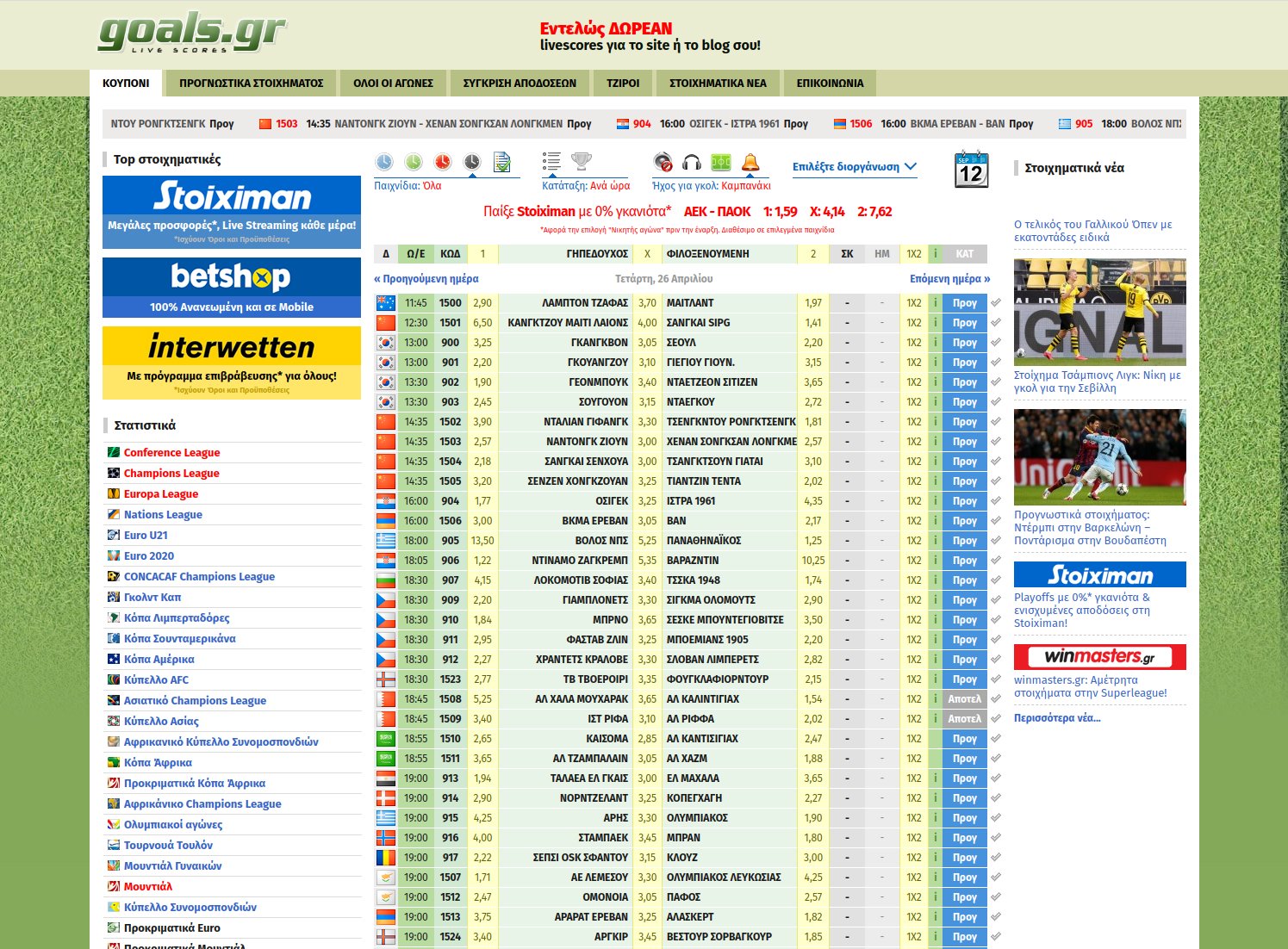Click the 2,90 odds of ΛΑΜΠΤΟΝ ΤΖΑΦΑΣ
Viewport: 1288px width, 949px height.
tap(482, 302)
